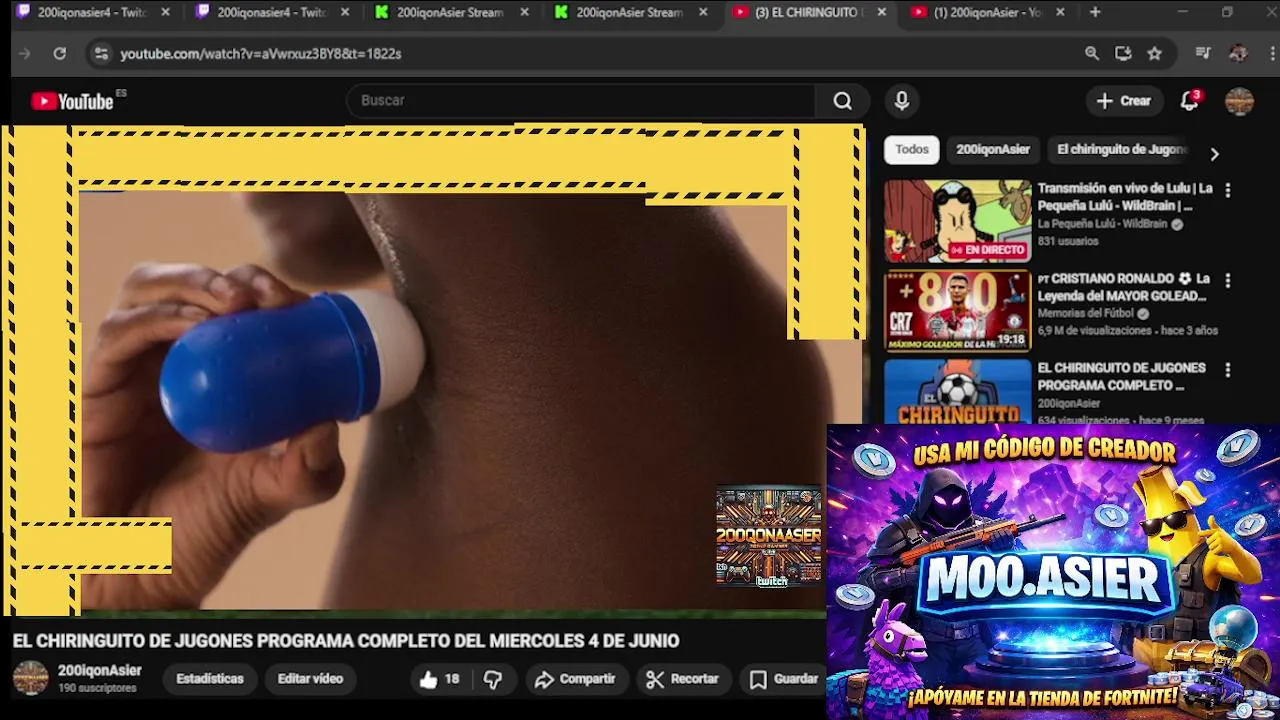Open suggested 'EL CHIRINGUITO DE JUGONES PROGRAMA COMPLETO' title
Image resolution: width=1280 pixels, height=720 pixels.
point(1121,376)
